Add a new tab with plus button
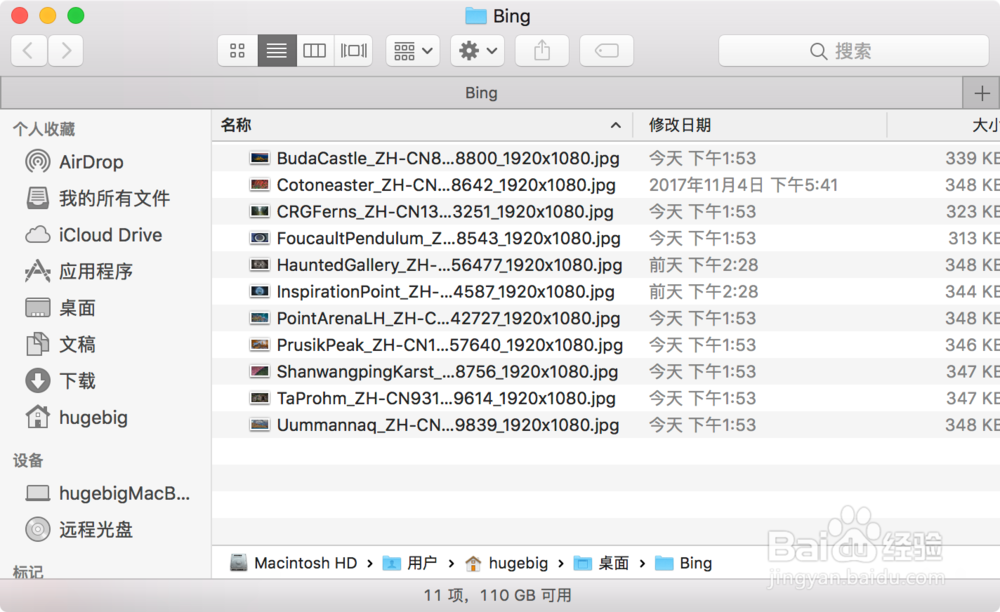Screen dimensions: 1000x612 click(982, 93)
